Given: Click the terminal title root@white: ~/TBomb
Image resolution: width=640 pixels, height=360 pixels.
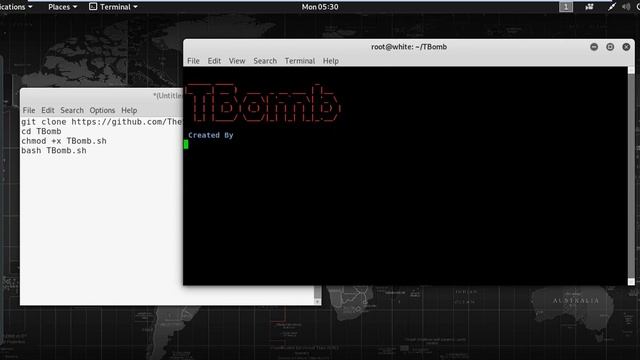Looking at the screenshot, I should tap(409, 47).
